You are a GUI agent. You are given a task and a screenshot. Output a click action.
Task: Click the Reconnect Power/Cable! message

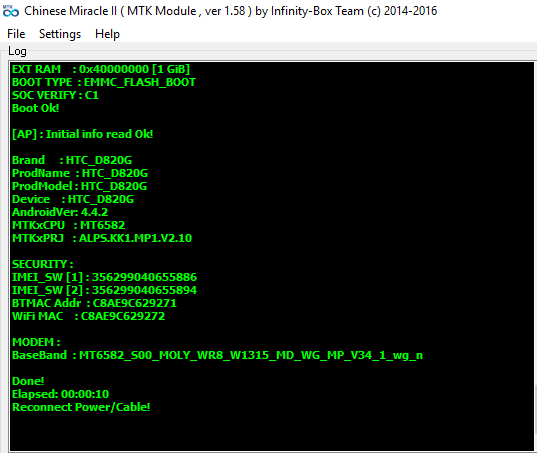(x=81, y=407)
